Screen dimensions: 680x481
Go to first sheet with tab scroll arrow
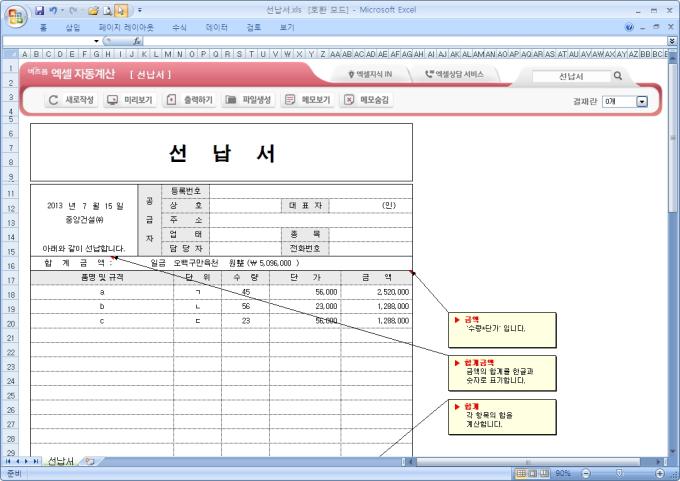point(8,461)
